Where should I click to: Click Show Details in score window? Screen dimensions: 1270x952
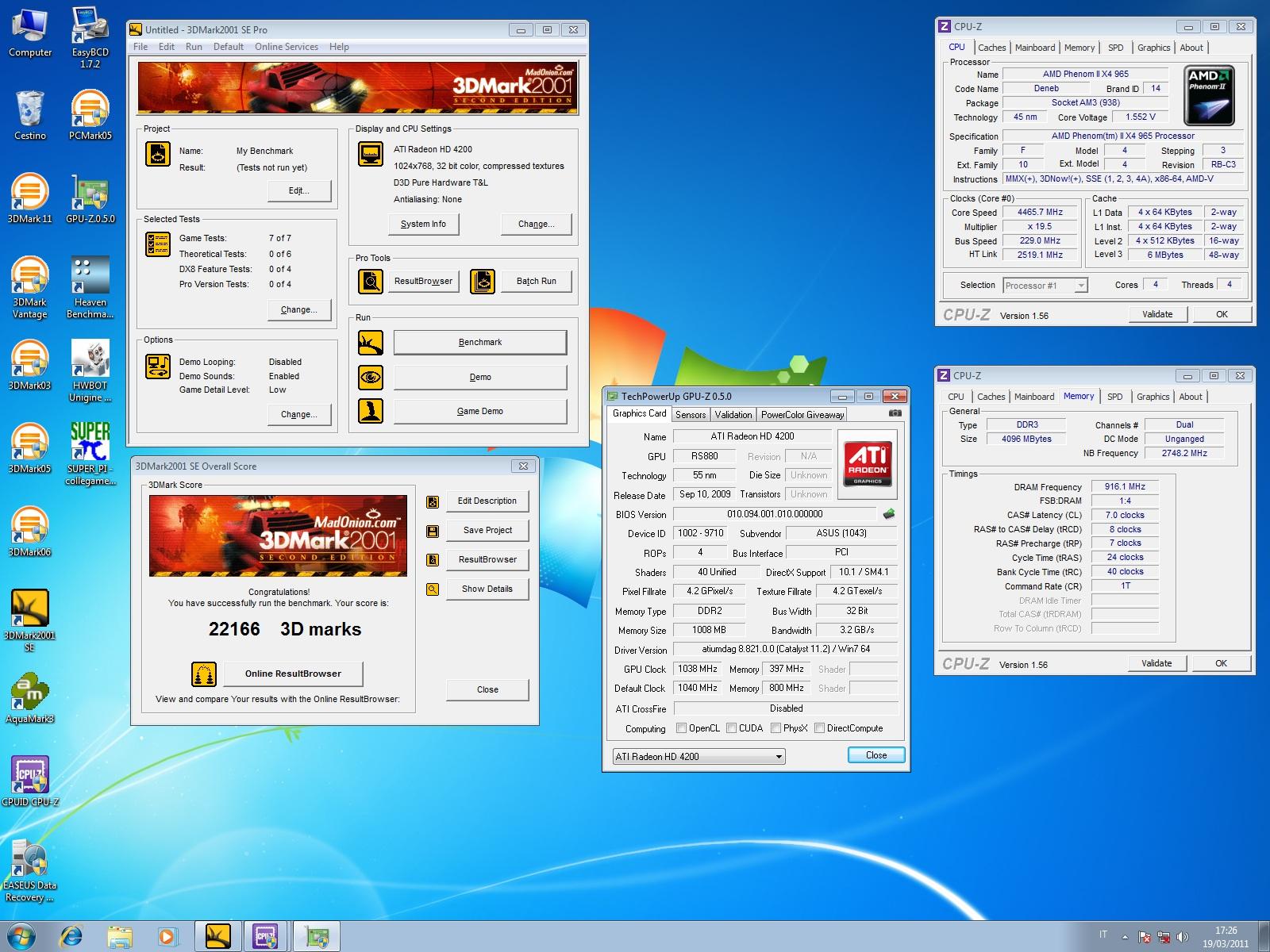(487, 589)
